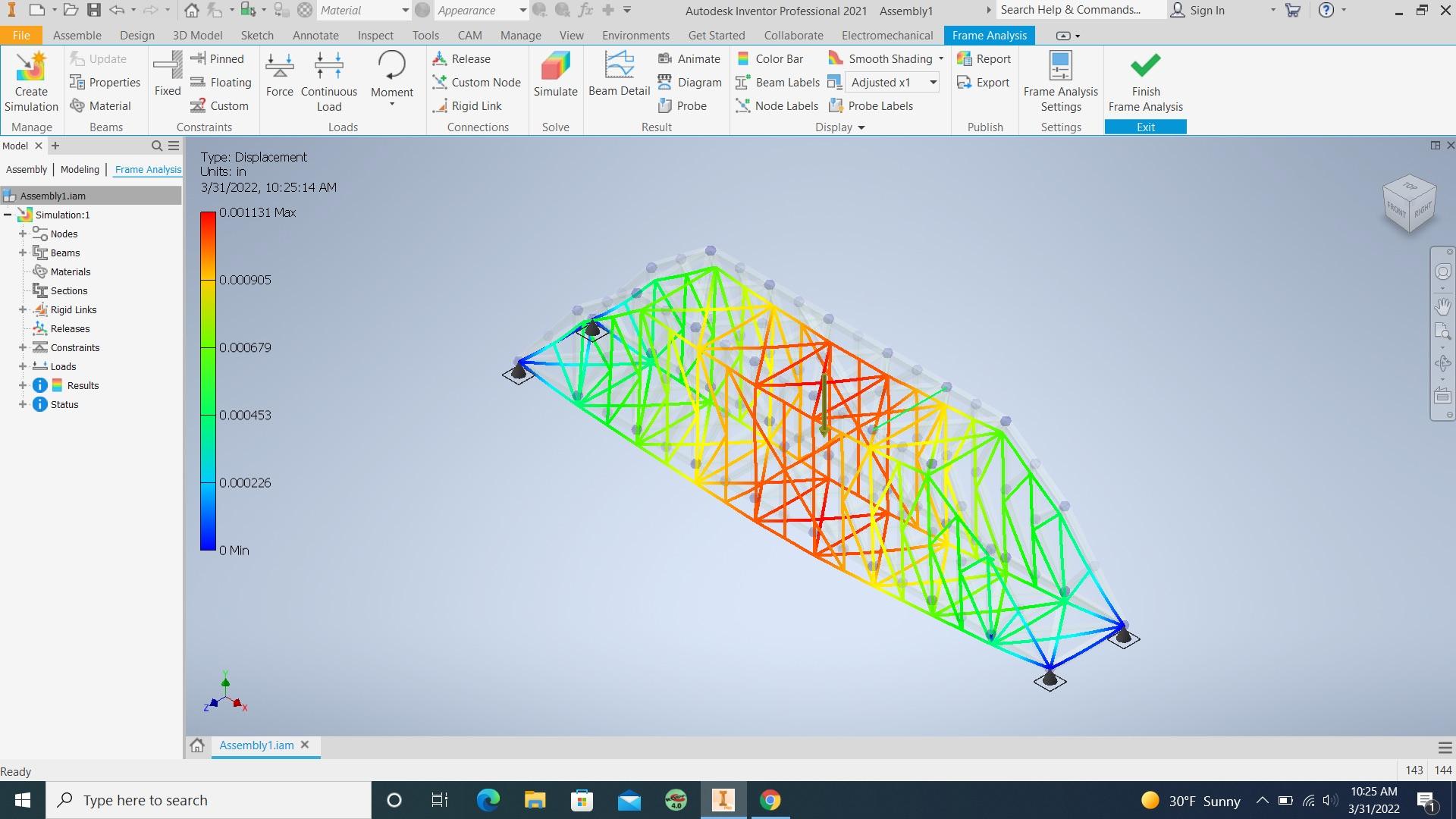
Task: Click the Sign In button
Action: pyautogui.click(x=1198, y=10)
